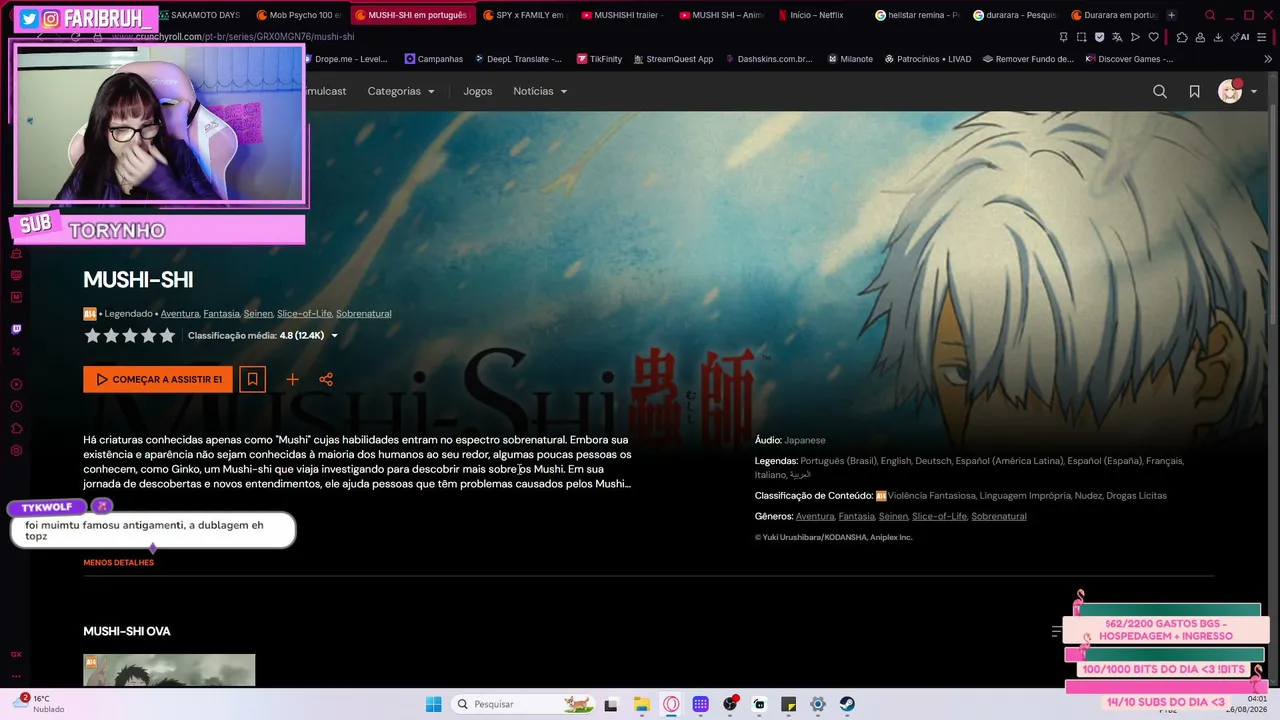Open the sidebar player icon
This screenshot has height=720, width=1280.
point(16,384)
